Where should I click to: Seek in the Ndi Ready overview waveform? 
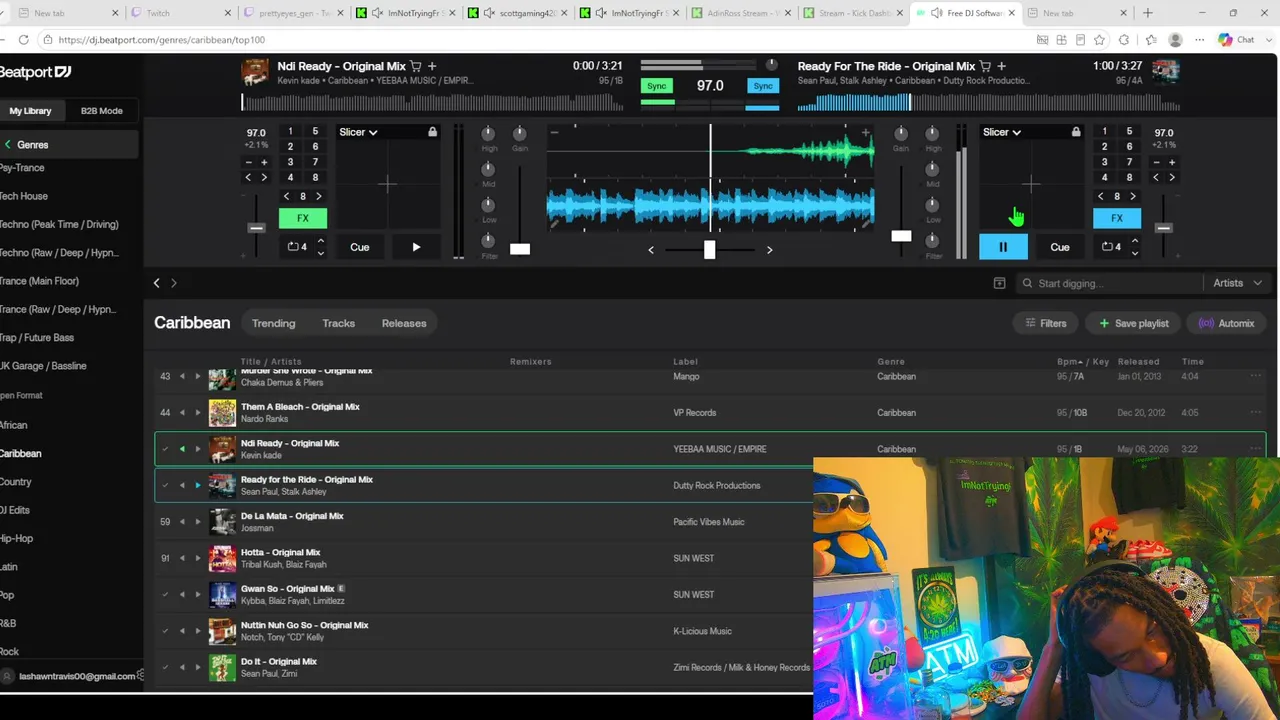pos(432,102)
